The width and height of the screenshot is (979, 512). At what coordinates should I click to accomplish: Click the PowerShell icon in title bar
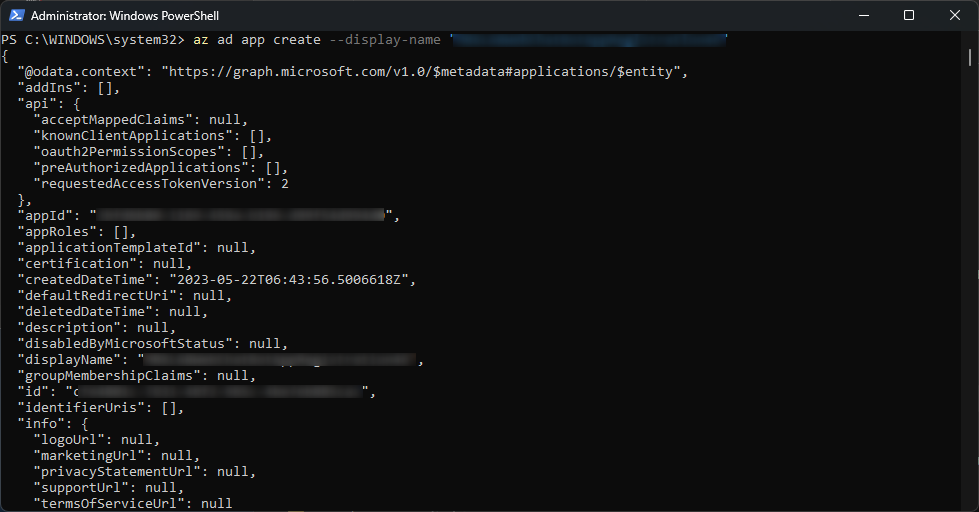tap(17, 16)
